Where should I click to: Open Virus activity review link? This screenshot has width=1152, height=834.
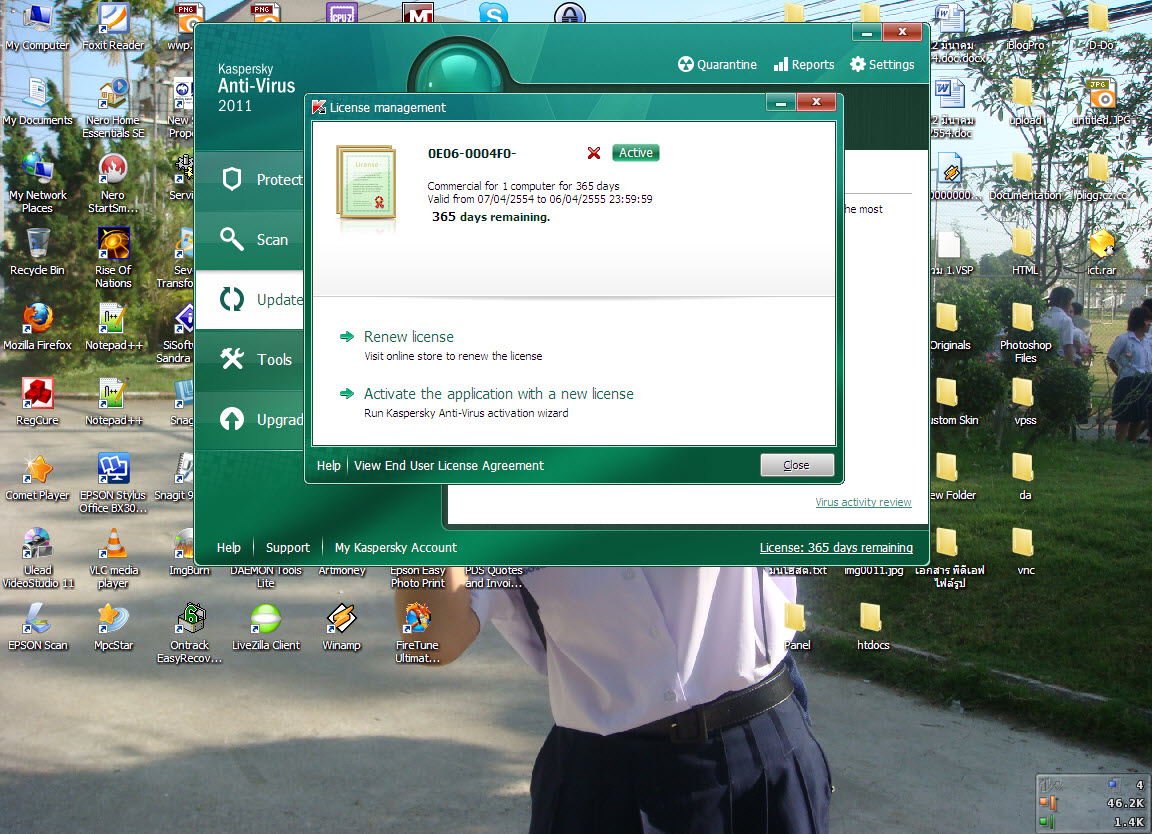[x=863, y=502]
